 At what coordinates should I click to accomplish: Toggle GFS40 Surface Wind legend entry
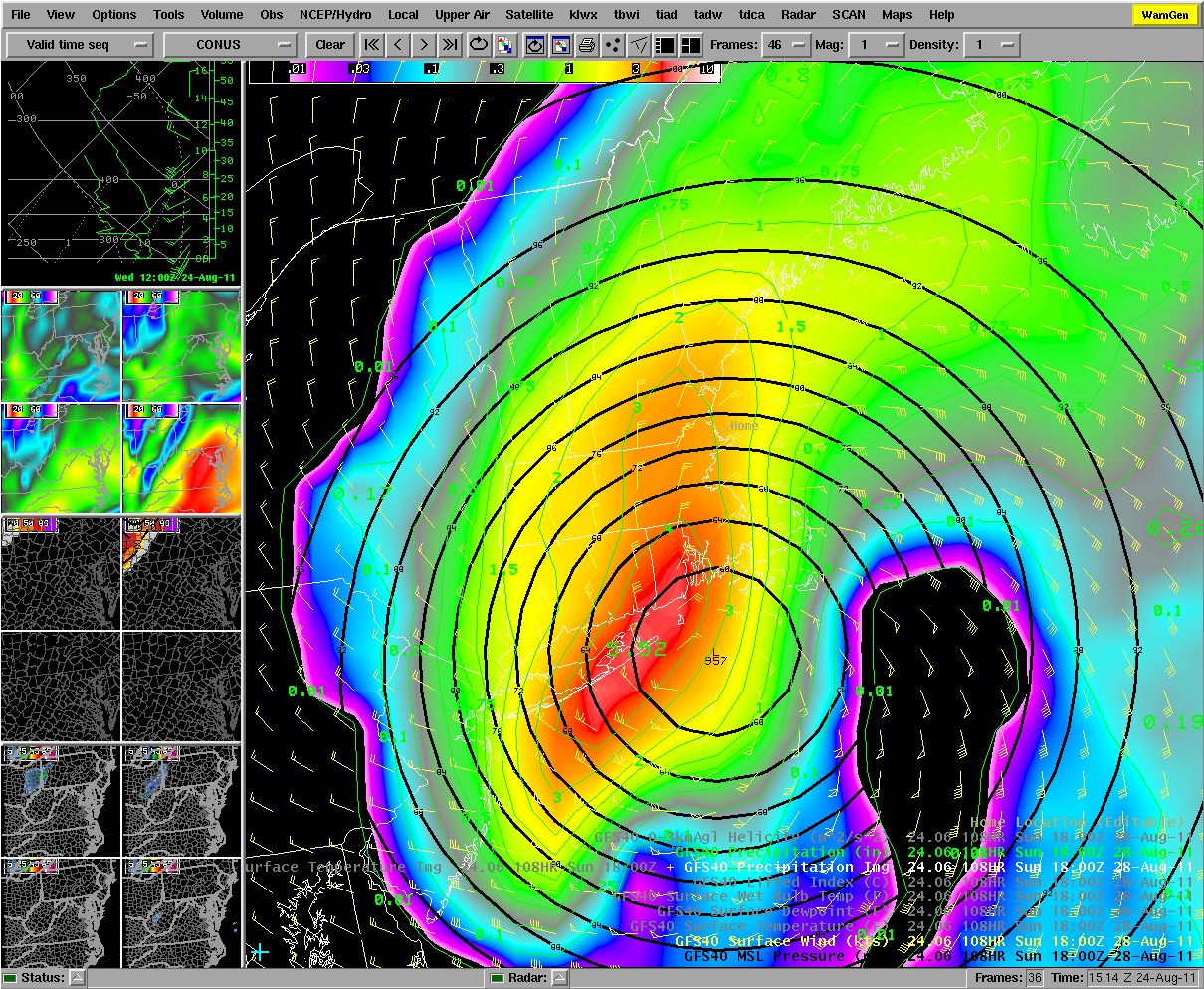point(933,941)
